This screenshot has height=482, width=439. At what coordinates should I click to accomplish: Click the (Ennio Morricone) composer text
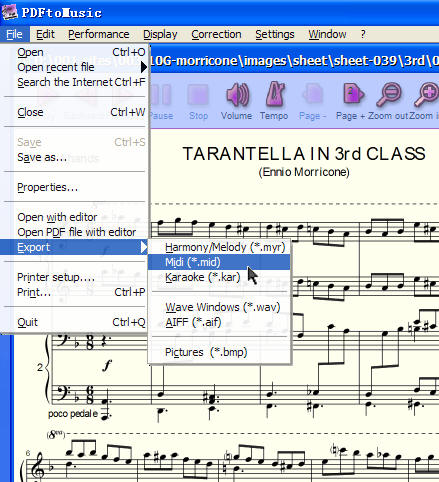[x=304, y=172]
